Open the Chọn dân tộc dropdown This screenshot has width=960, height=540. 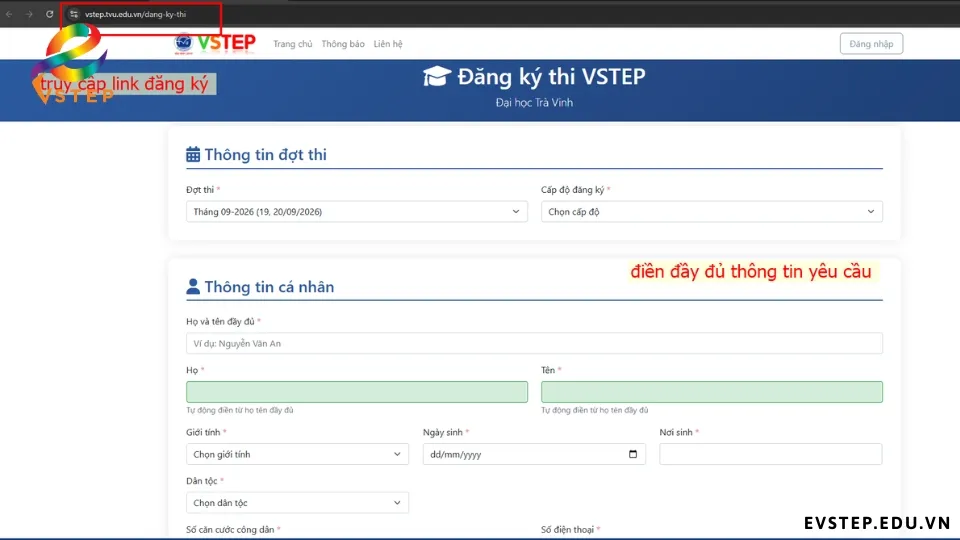coord(297,503)
